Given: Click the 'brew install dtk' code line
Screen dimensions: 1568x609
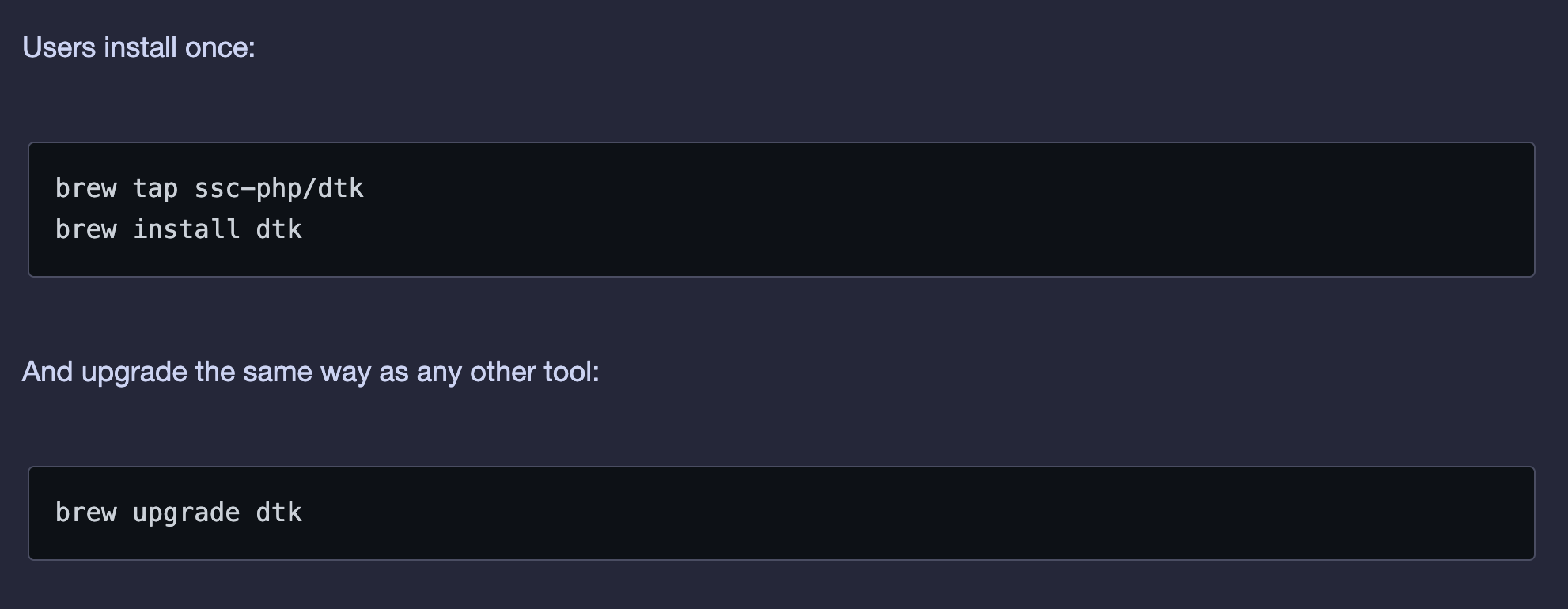Looking at the screenshot, I should click(178, 229).
